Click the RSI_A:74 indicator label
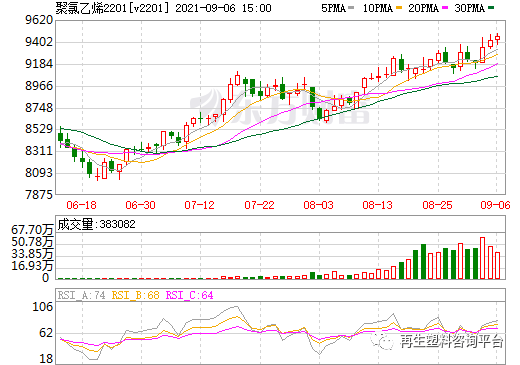The height and width of the screenshot is (365, 520). click(x=81, y=295)
